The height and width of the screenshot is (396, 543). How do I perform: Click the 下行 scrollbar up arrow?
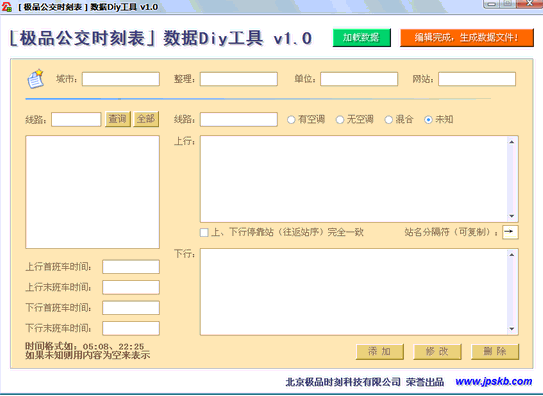[512, 255]
